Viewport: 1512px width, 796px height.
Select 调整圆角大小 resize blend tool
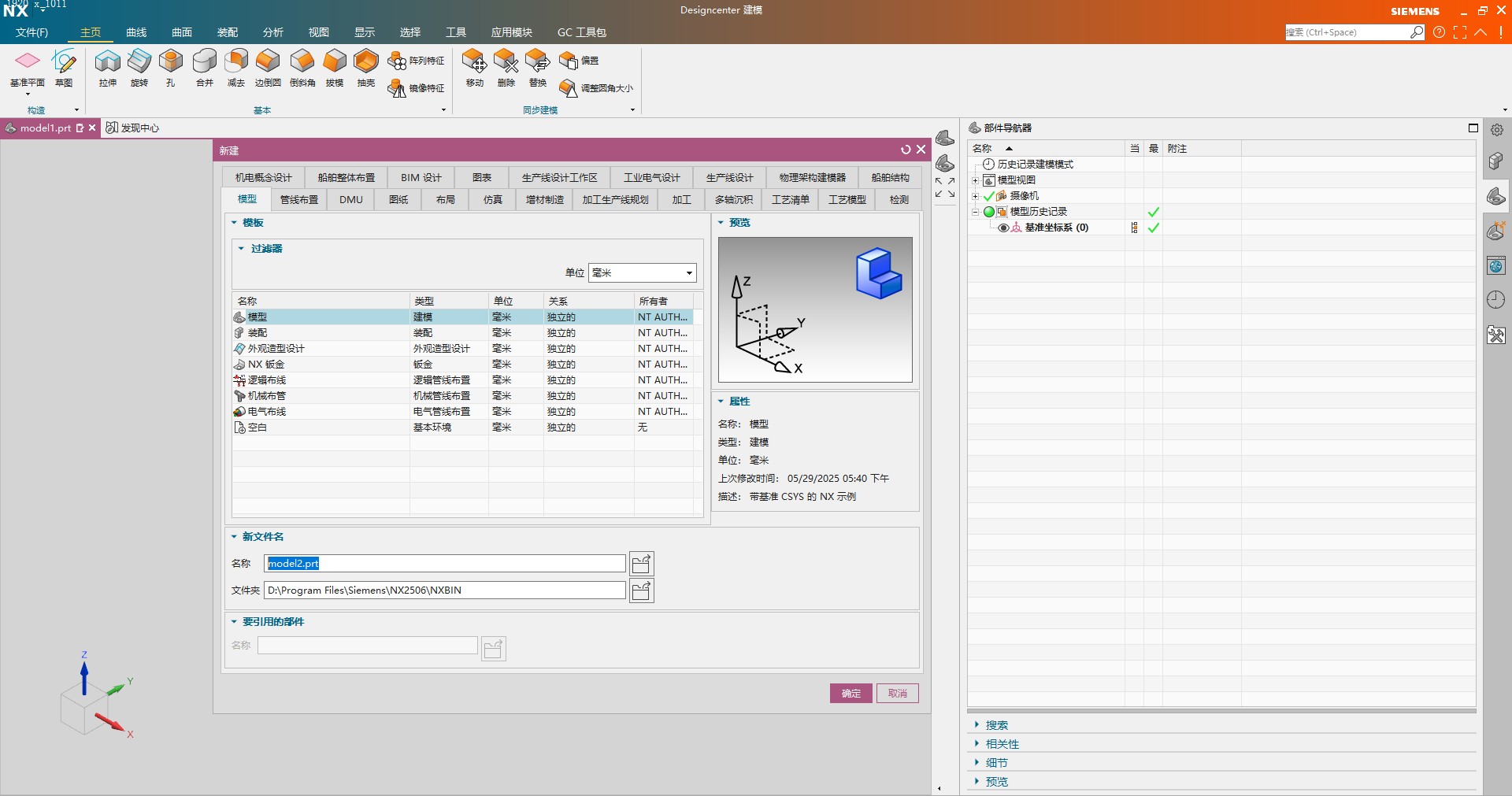(595, 88)
